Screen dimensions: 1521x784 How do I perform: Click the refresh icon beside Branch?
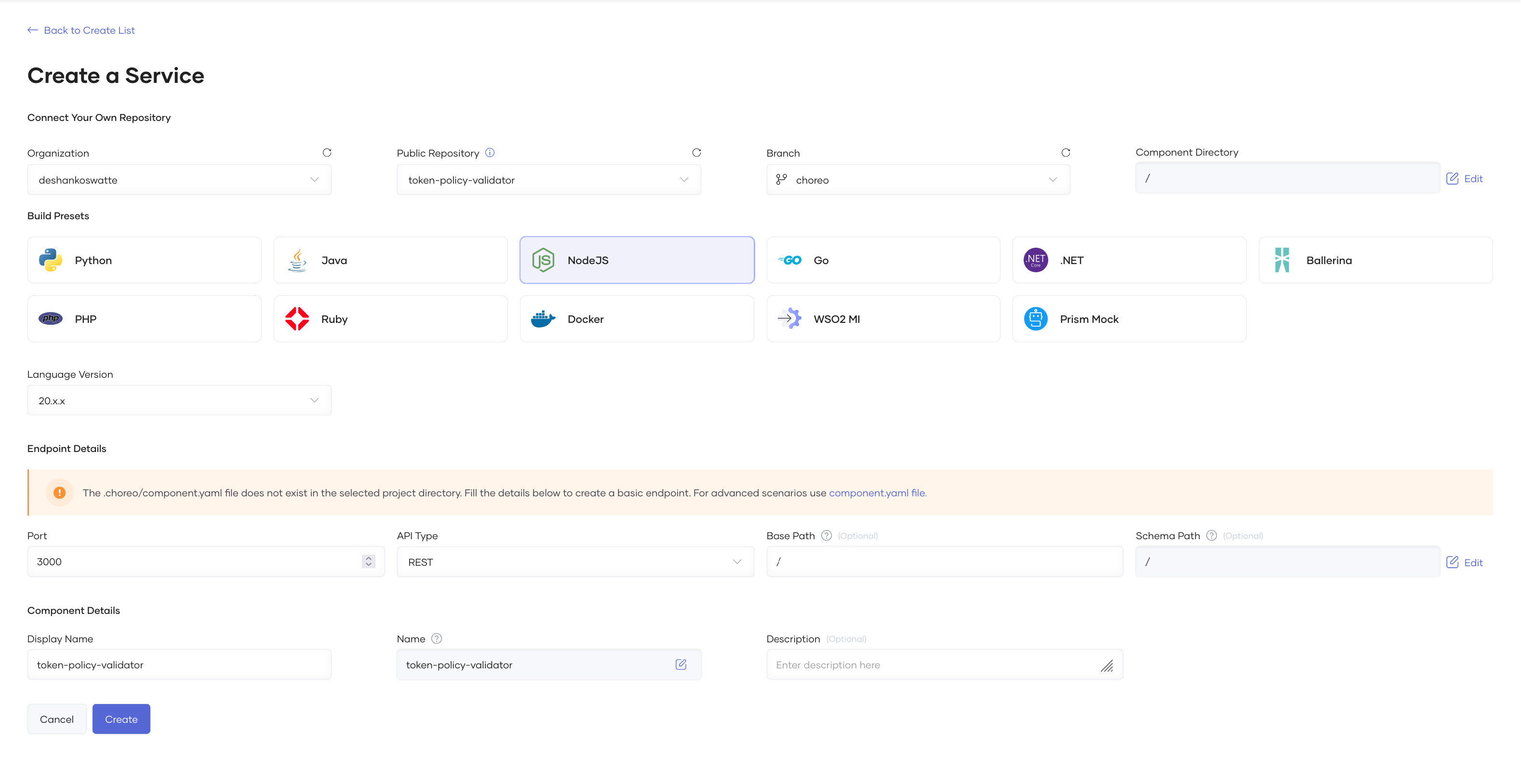pos(1066,152)
